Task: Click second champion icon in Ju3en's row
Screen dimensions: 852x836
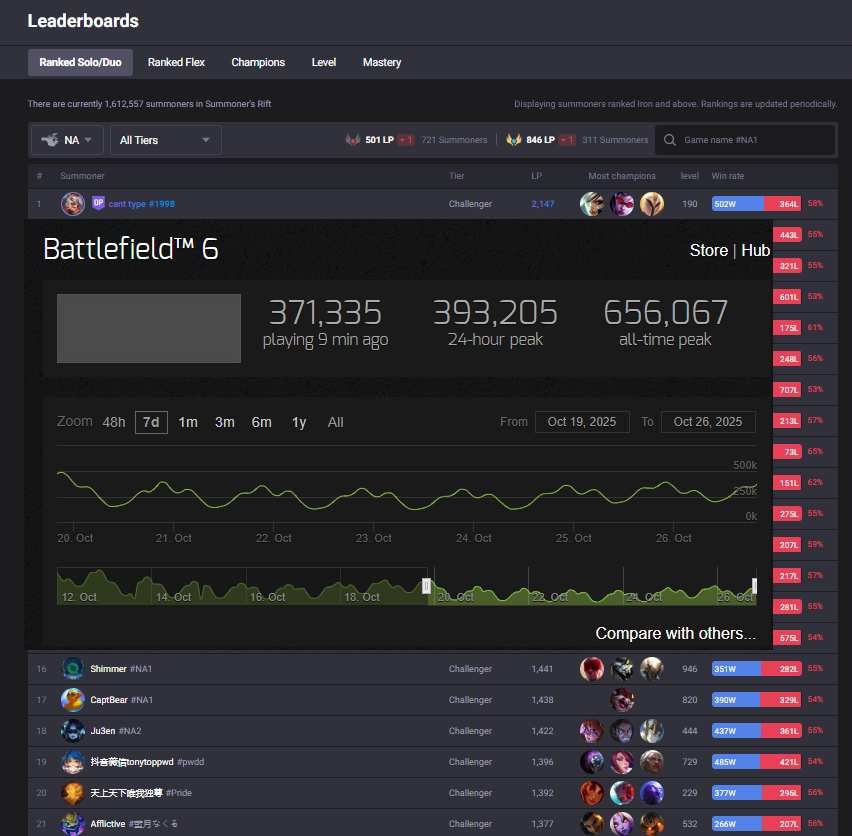Action: click(622, 731)
